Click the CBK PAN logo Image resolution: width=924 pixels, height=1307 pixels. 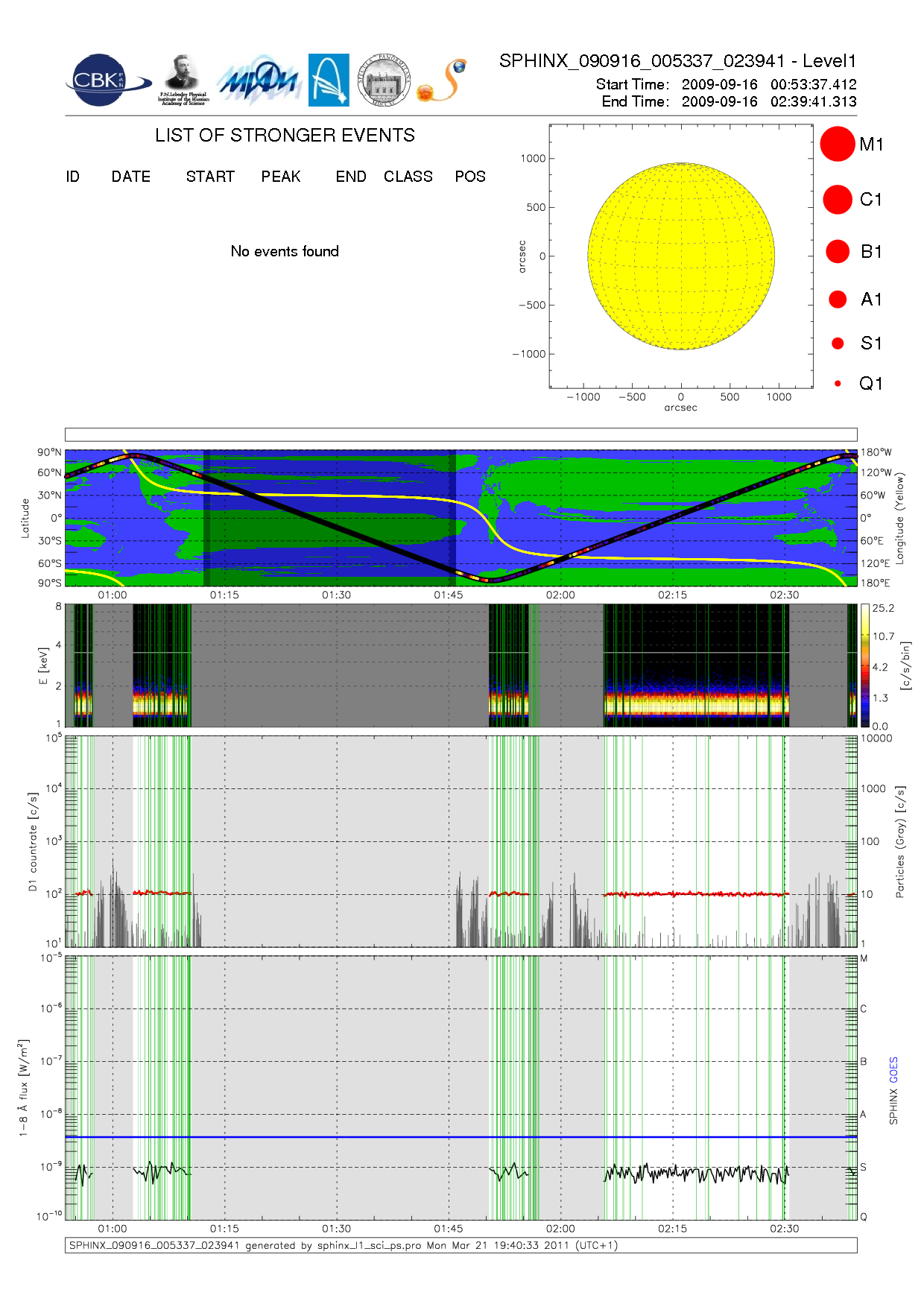click(104, 80)
